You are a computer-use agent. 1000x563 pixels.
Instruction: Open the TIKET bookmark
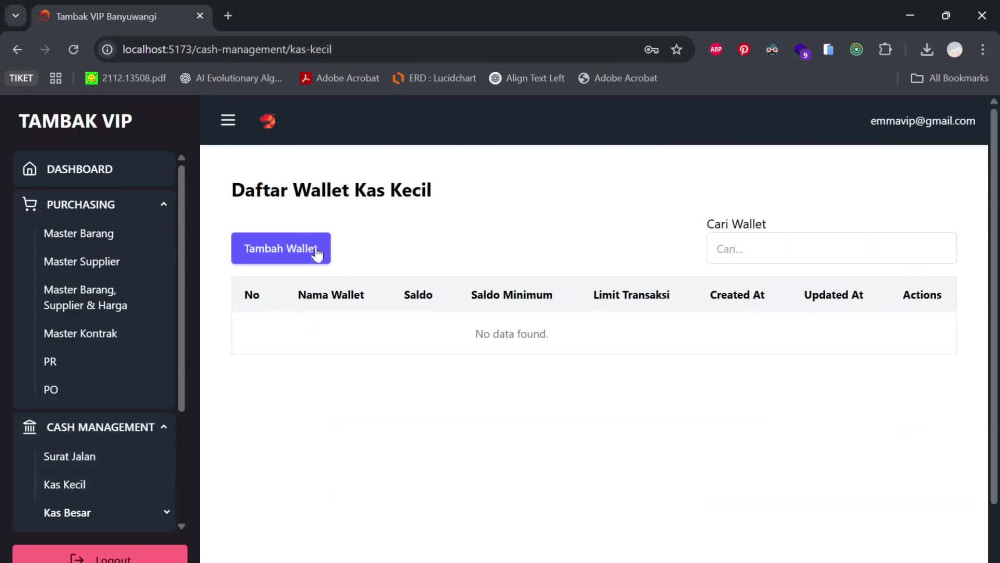tap(21, 78)
